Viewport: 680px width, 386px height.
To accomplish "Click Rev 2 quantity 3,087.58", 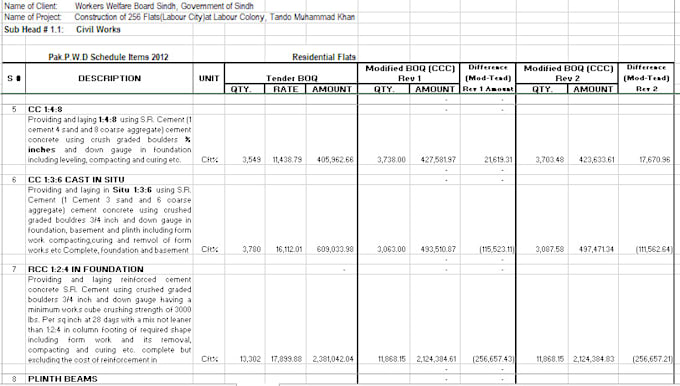I will pyautogui.click(x=549, y=249).
